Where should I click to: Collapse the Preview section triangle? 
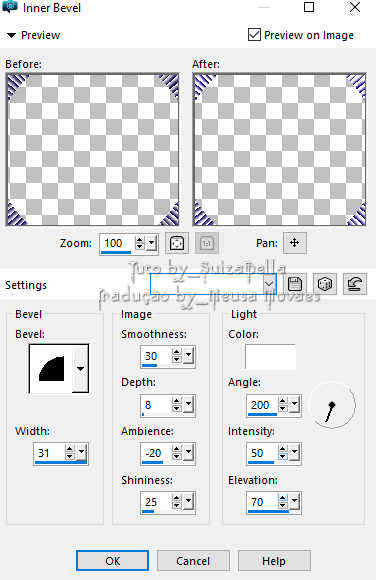(x=11, y=36)
